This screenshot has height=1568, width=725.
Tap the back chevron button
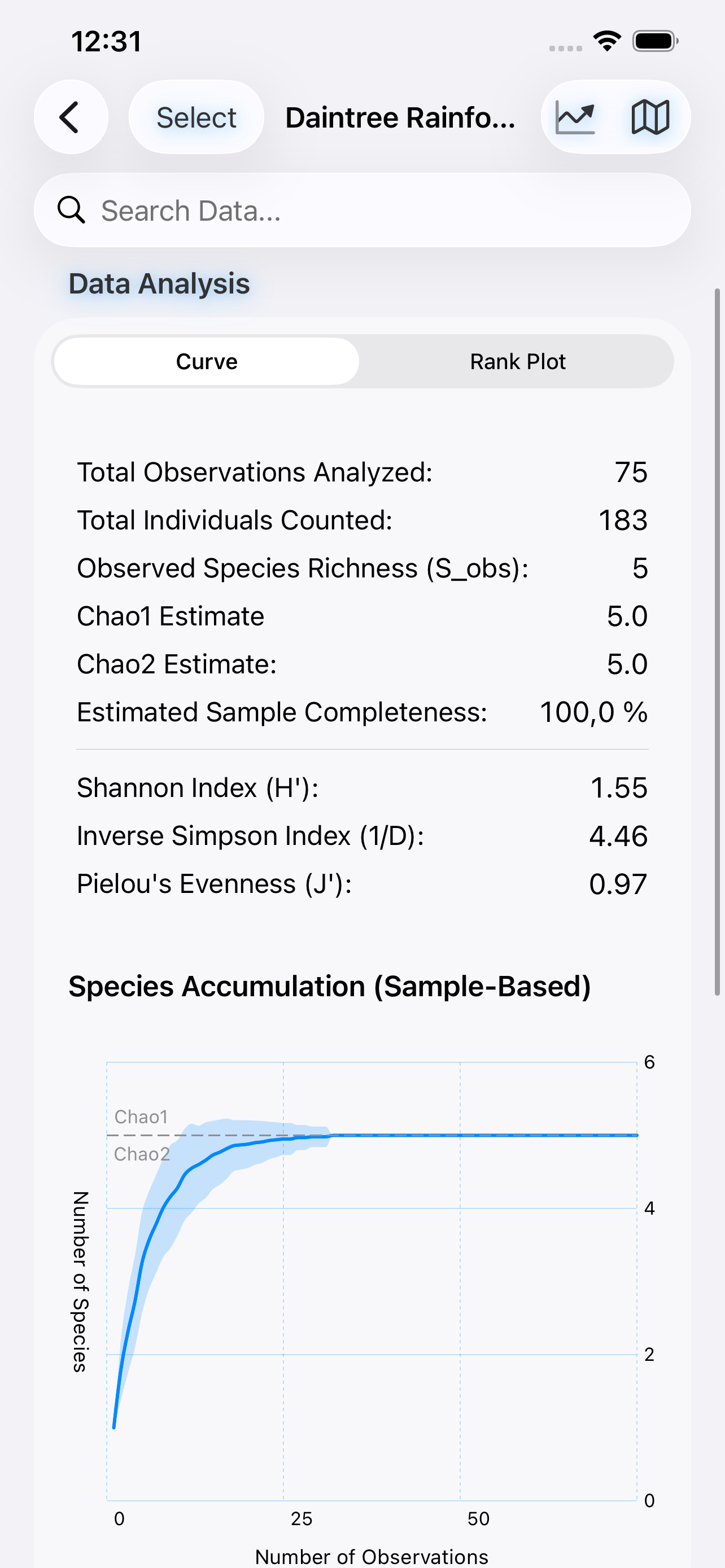point(71,117)
